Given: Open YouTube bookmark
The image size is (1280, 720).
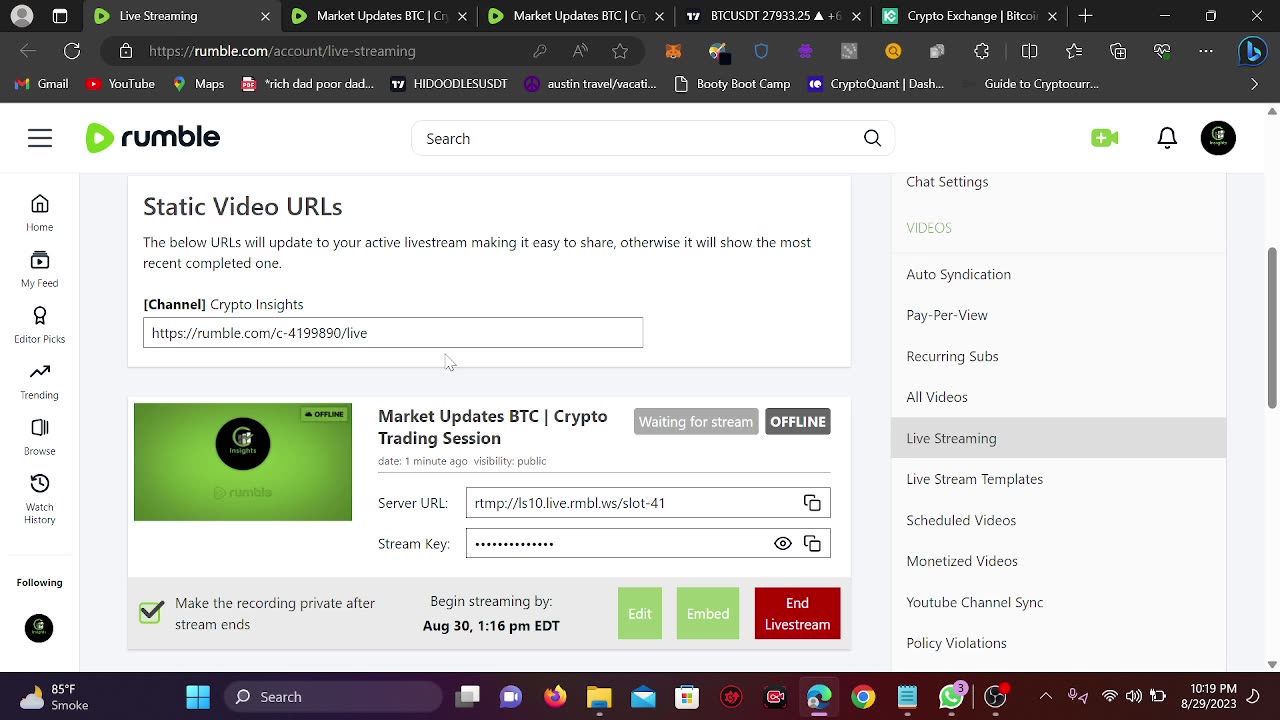Looking at the screenshot, I should coord(120,84).
